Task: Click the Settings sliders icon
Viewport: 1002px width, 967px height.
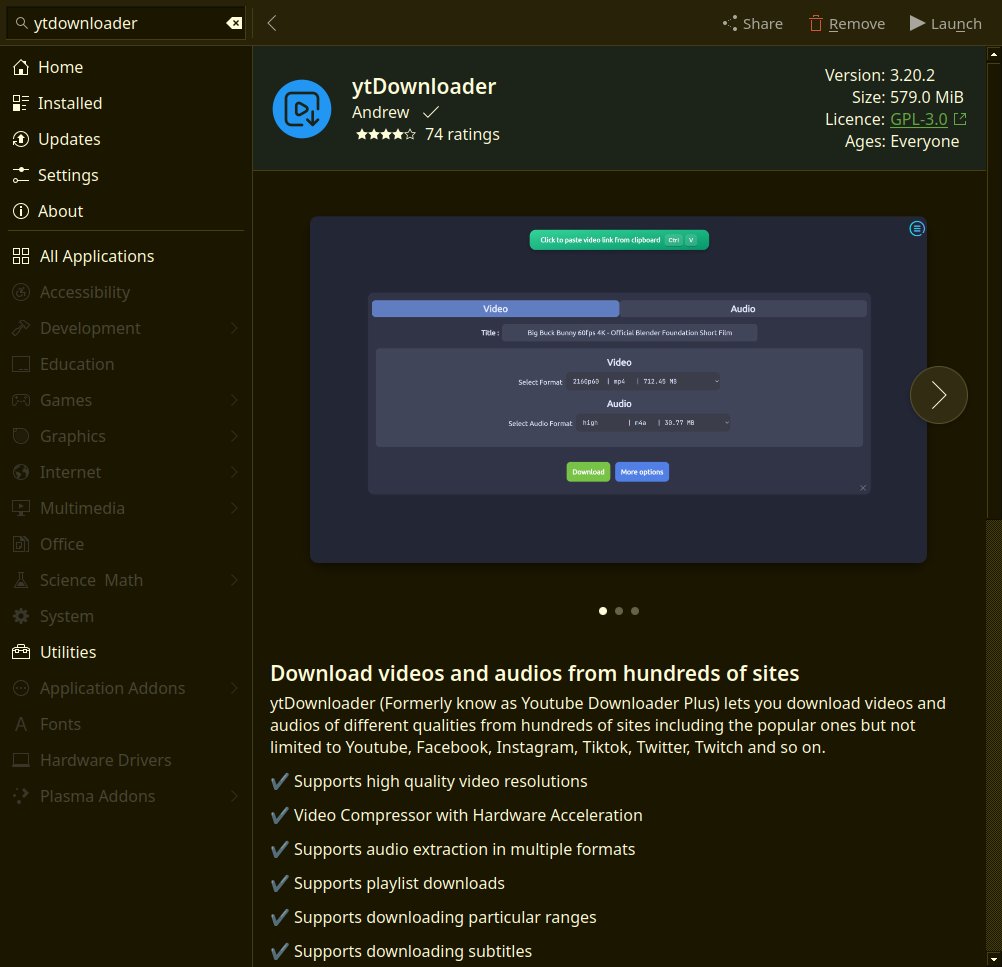Action: click(21, 175)
